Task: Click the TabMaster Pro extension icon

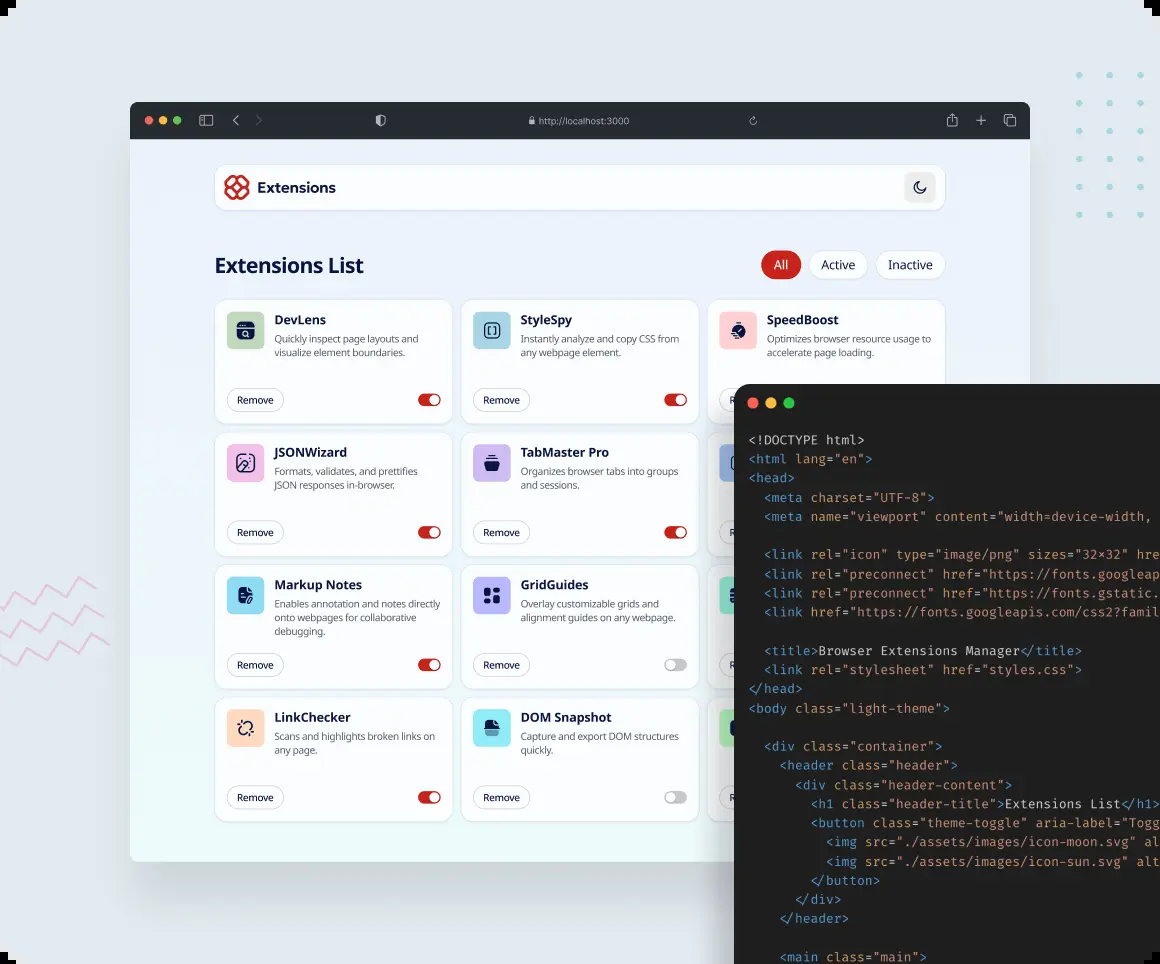Action: click(x=492, y=463)
